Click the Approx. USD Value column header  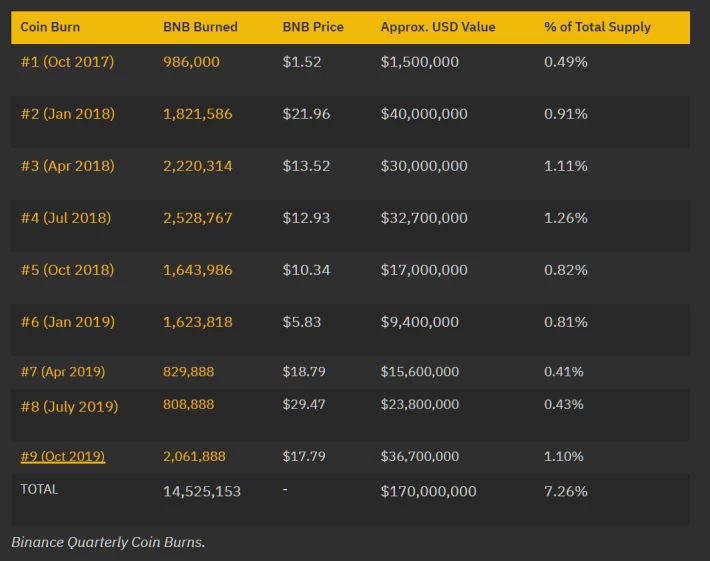point(438,27)
